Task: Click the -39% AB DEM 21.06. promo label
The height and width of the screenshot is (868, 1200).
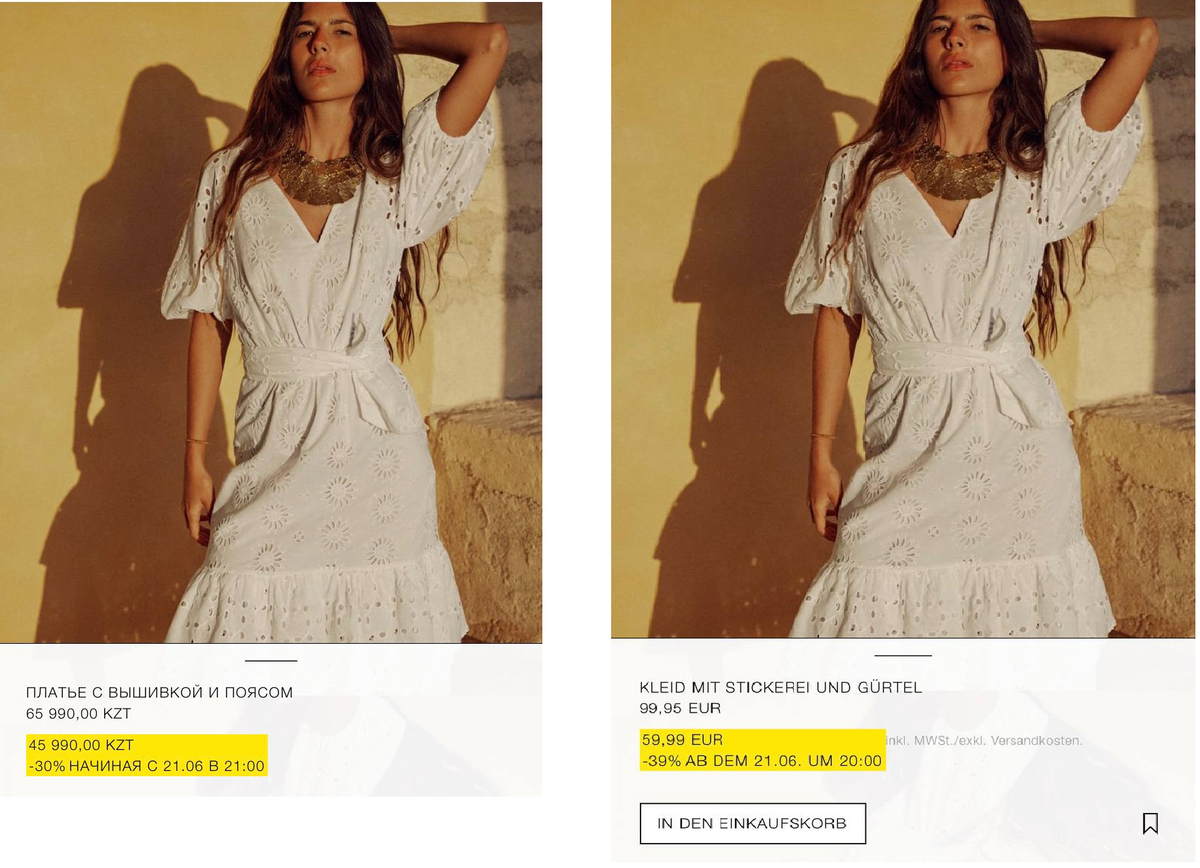Action: 762,761
